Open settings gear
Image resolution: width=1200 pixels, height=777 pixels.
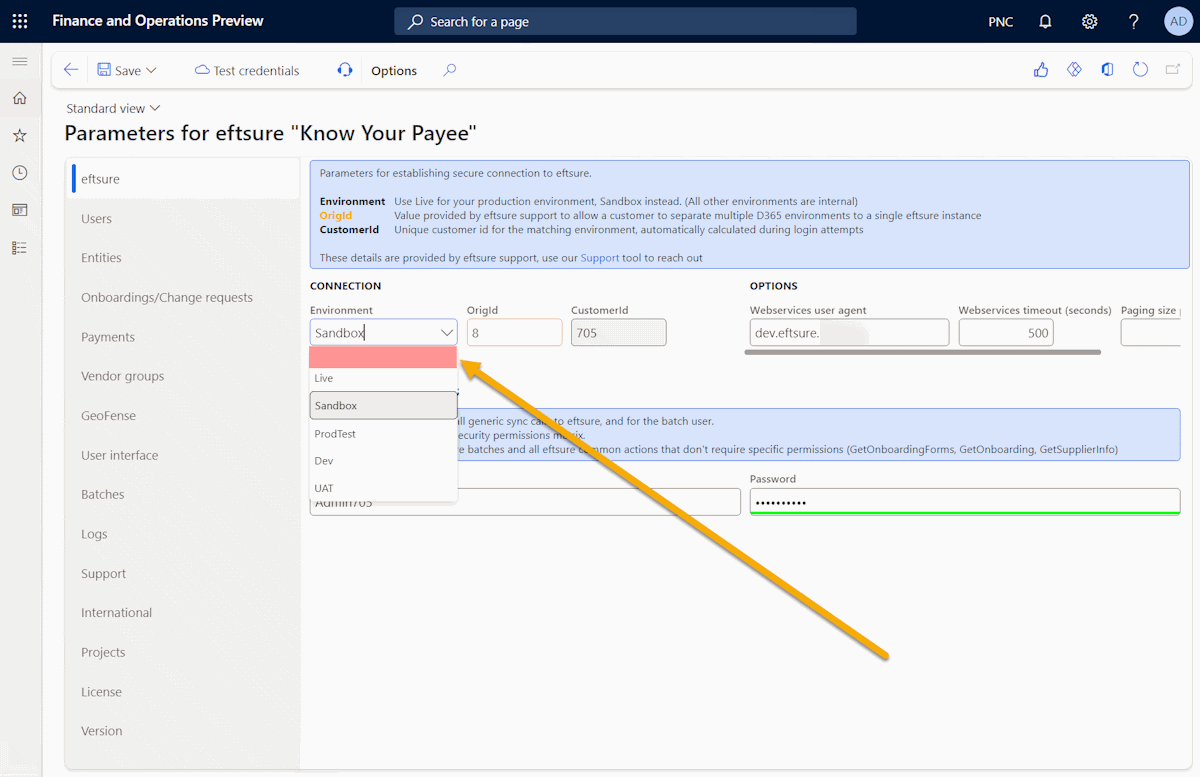pos(1090,21)
